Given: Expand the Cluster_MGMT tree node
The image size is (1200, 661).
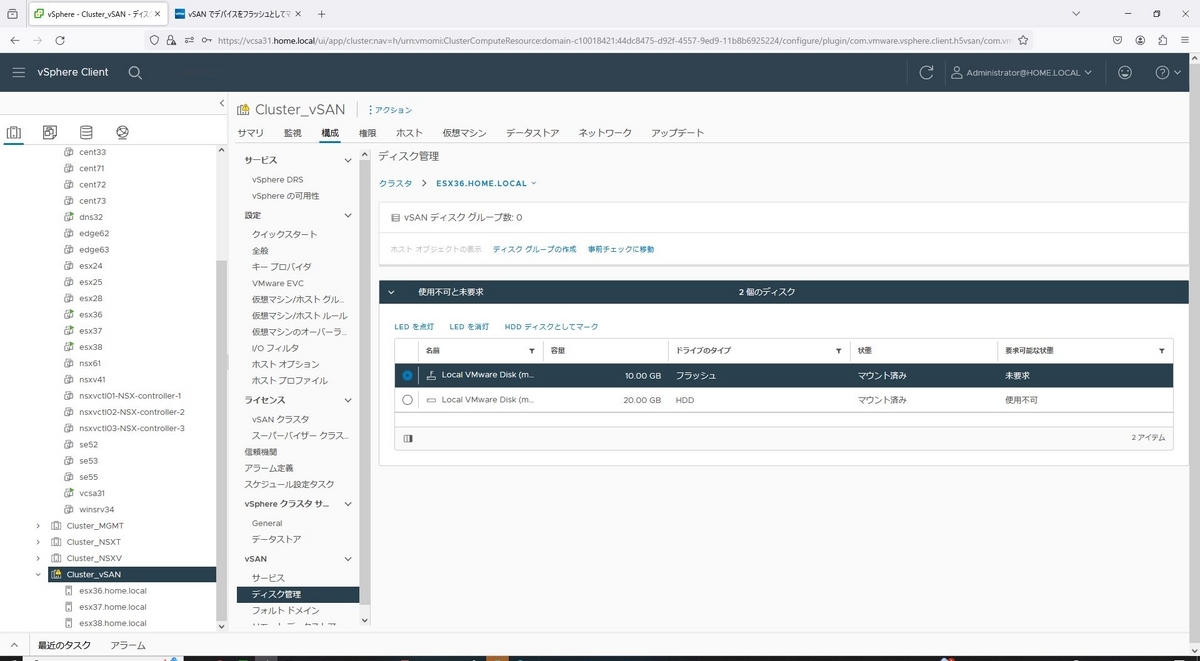Looking at the screenshot, I should click(x=38, y=526).
